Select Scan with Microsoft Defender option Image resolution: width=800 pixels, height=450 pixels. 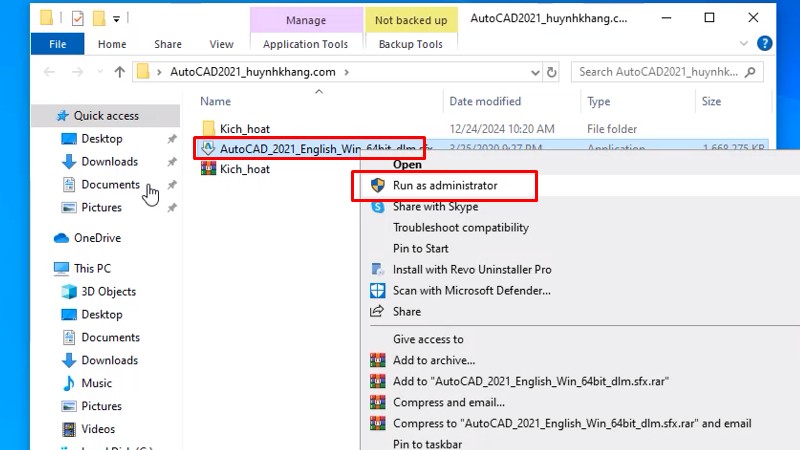point(471,291)
